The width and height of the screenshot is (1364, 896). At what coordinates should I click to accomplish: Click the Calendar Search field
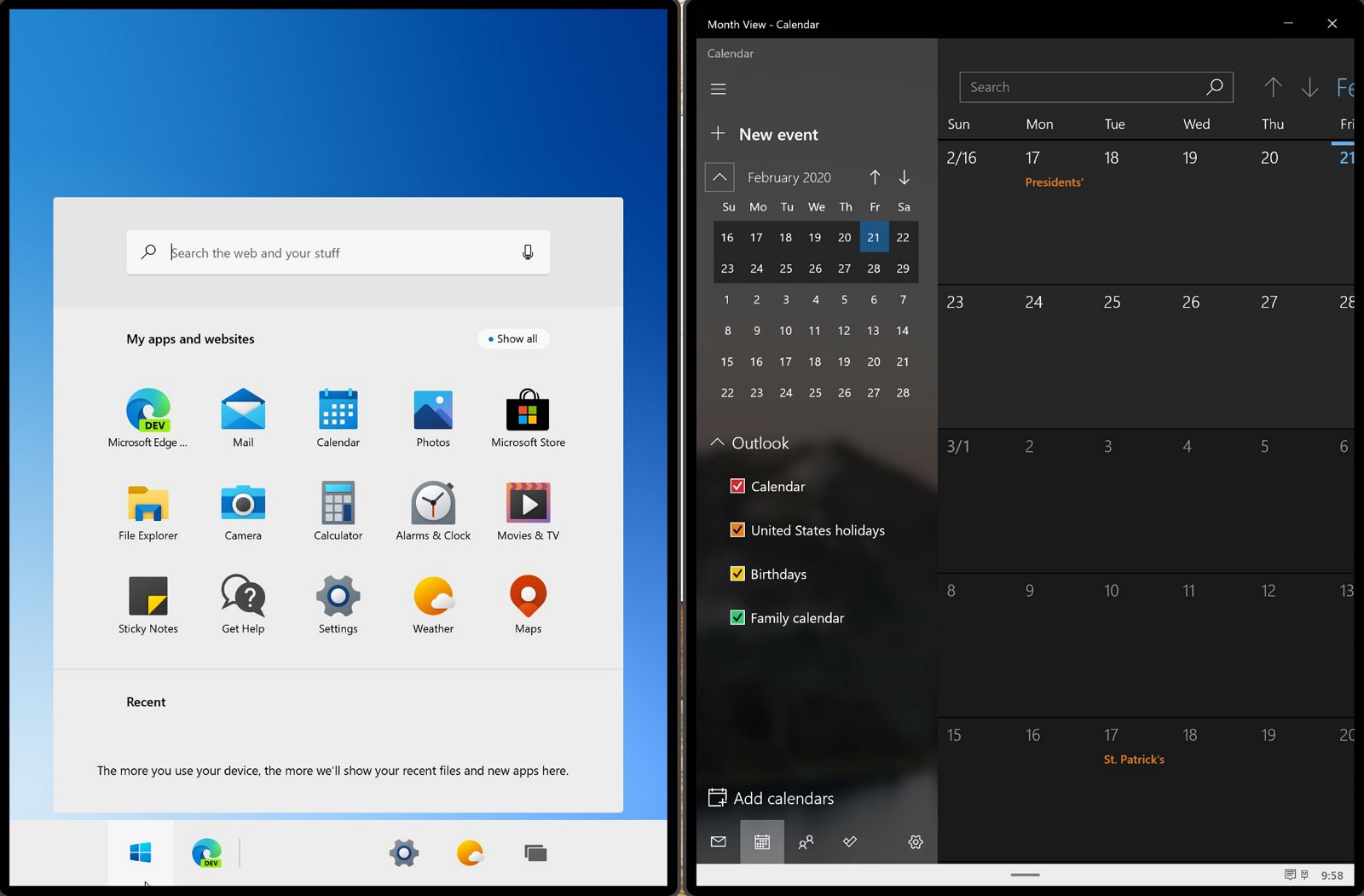[x=1096, y=87]
